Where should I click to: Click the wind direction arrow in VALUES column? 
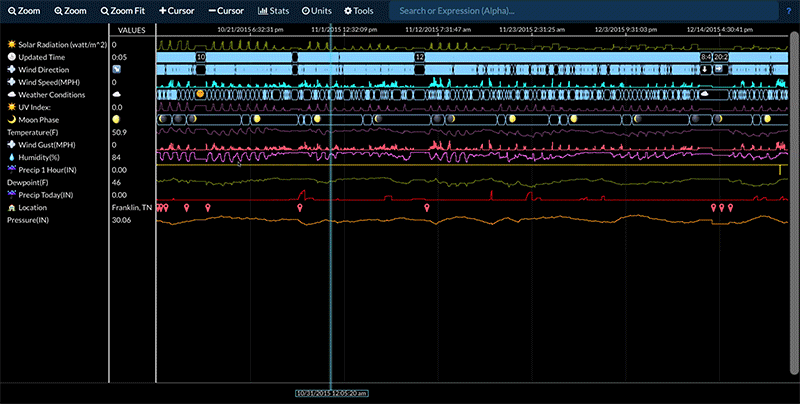116,69
